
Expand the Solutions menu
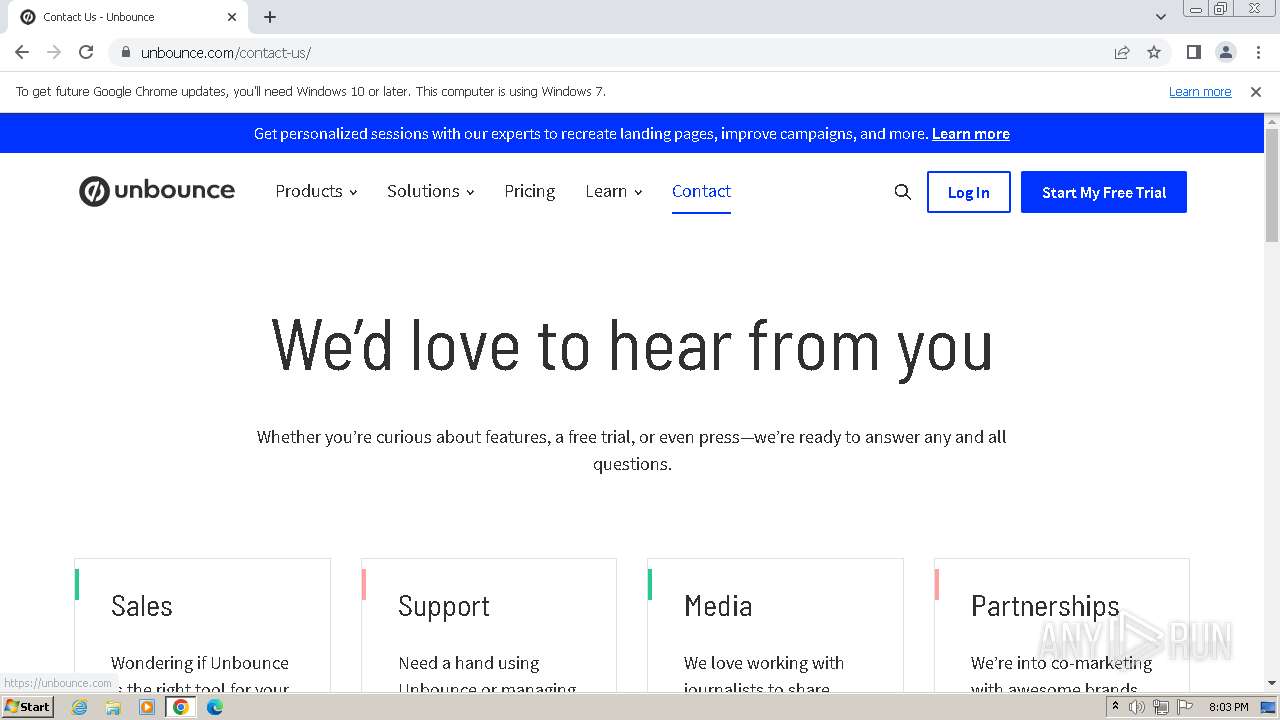pyautogui.click(x=431, y=191)
